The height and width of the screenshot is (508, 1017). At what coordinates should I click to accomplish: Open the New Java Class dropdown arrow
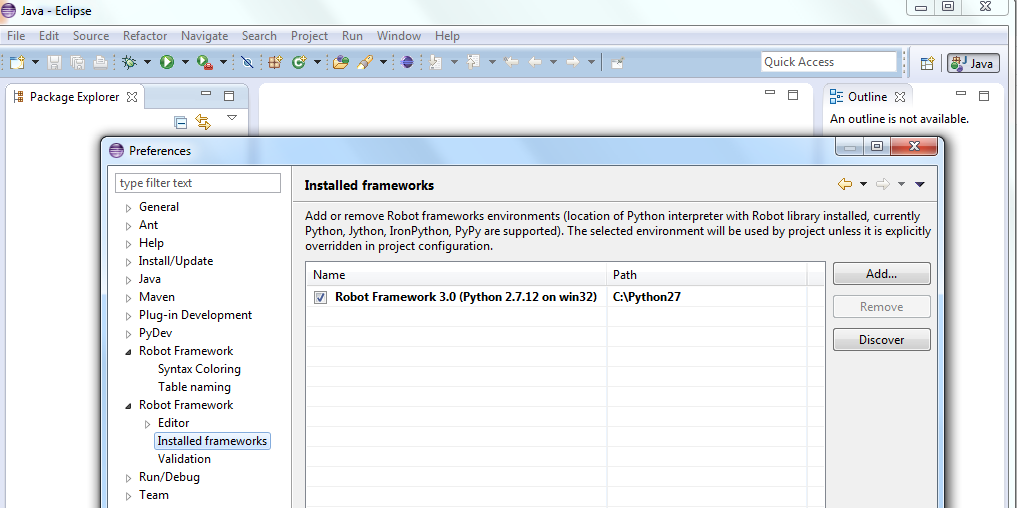tap(317, 62)
